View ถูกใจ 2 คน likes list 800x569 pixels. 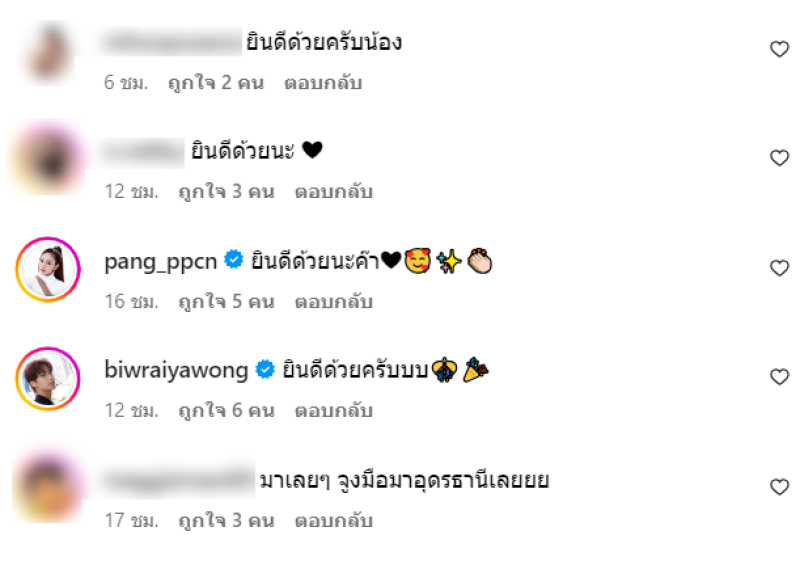pyautogui.click(x=216, y=83)
